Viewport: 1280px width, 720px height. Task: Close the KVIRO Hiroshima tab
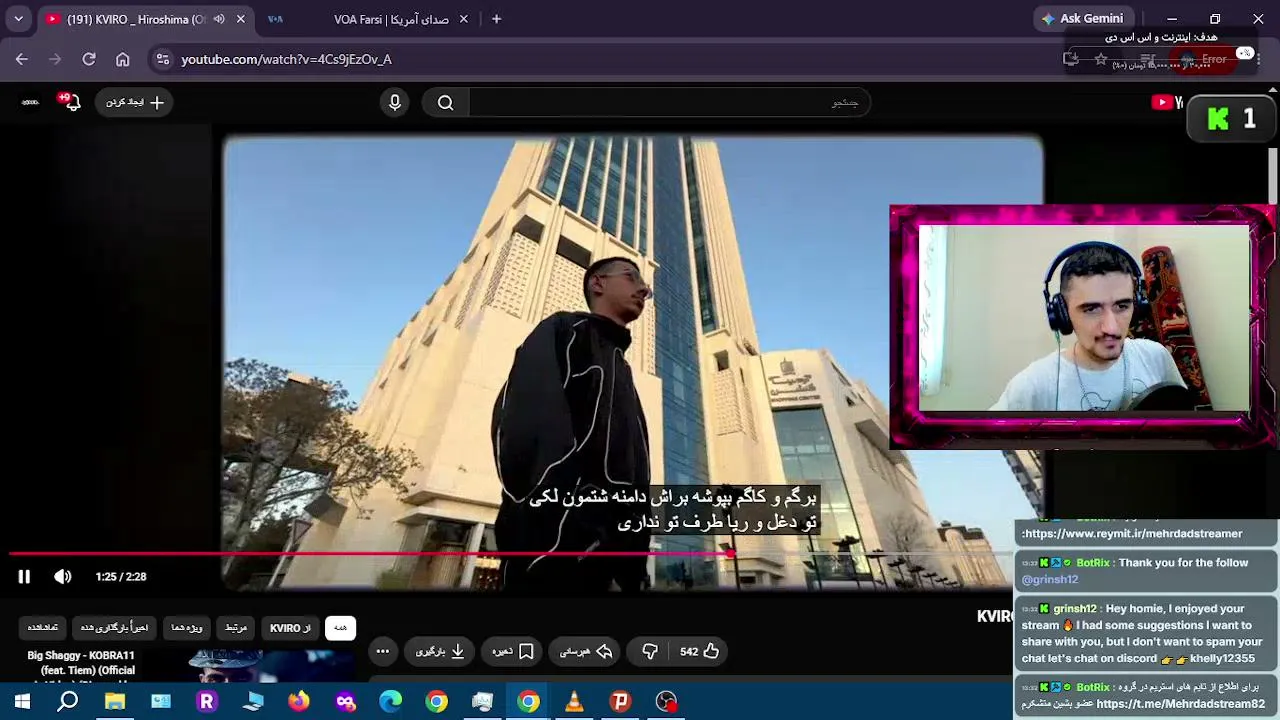coord(240,19)
